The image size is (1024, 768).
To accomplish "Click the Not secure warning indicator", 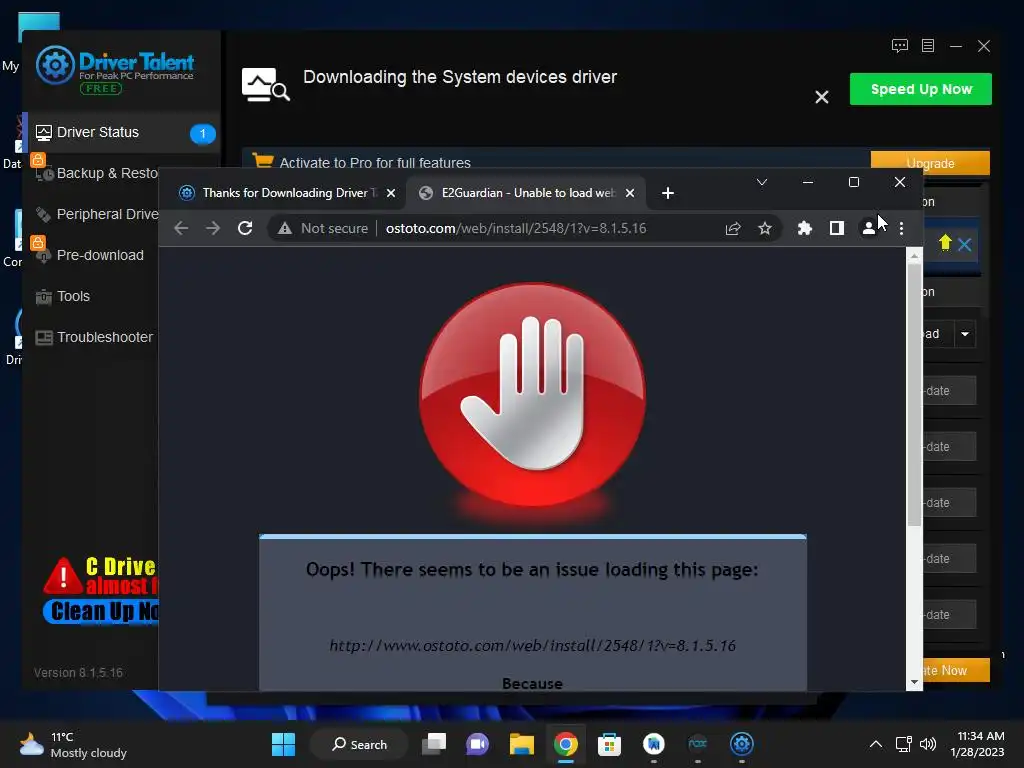I will tap(323, 229).
